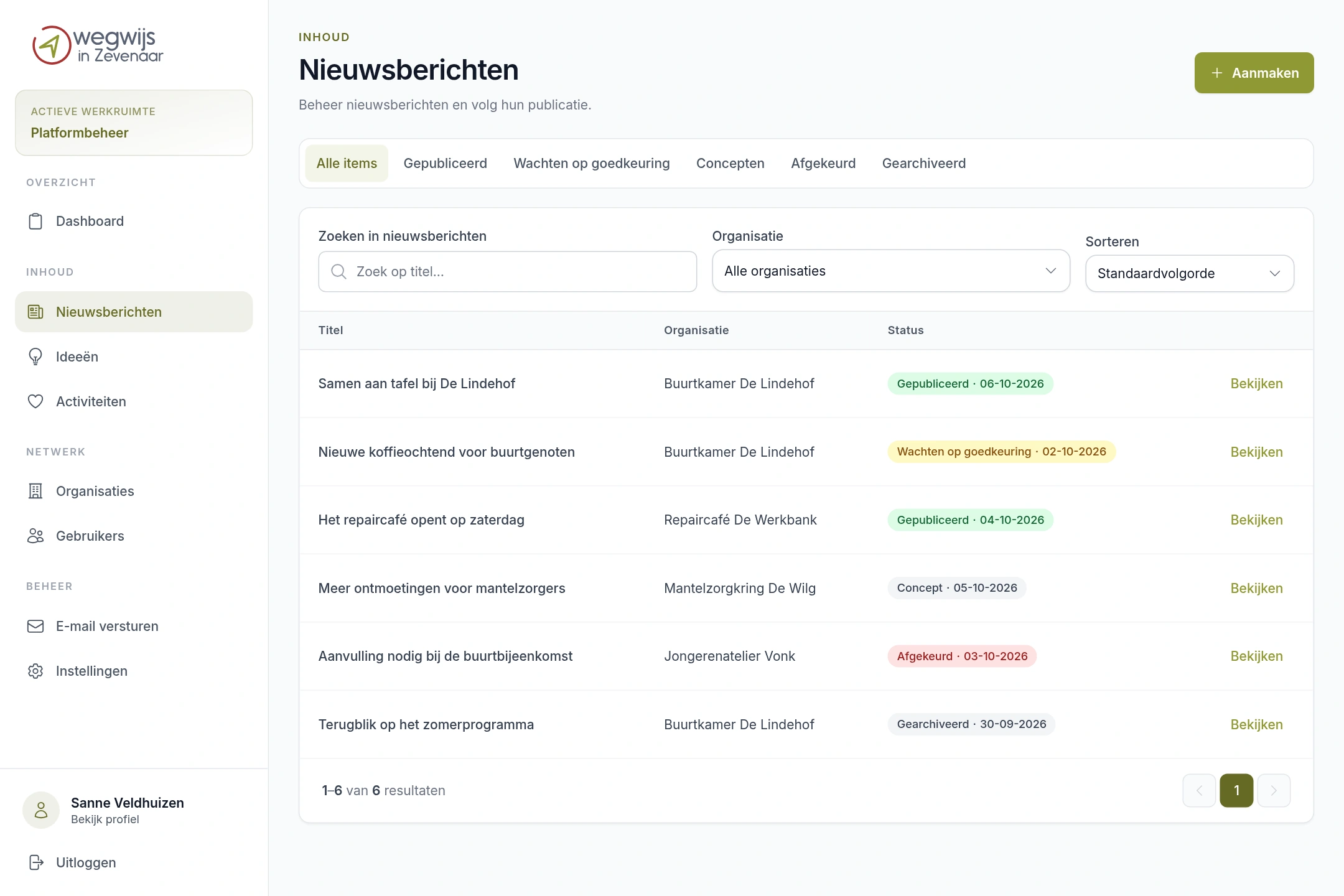The height and width of the screenshot is (896, 1344).
Task: Click title Terugblik op het zomerprogramma
Action: point(426,725)
